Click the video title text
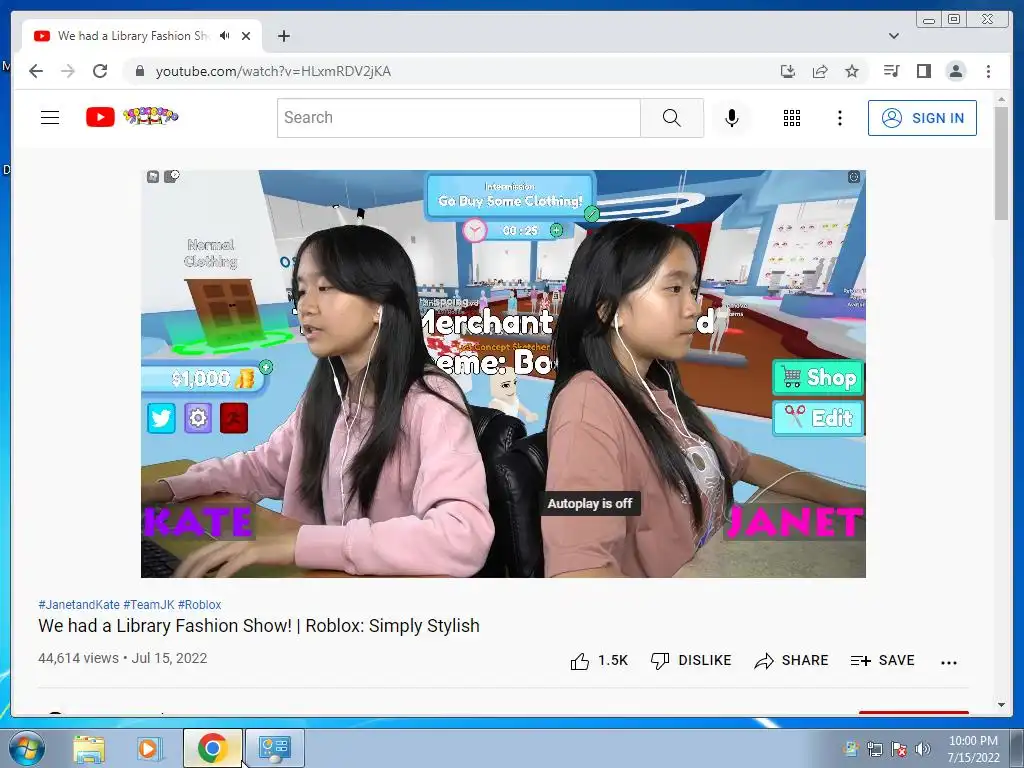Screen dimensions: 1024x768 click(259, 626)
